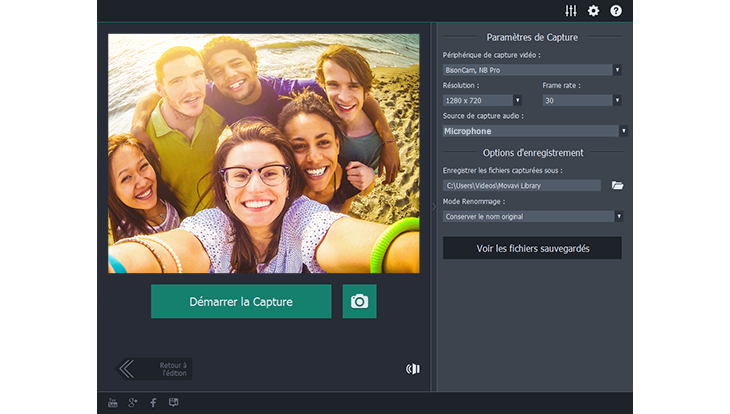Open the Mode Renommage dropdown
This screenshot has height=414, width=730.
coord(533,216)
